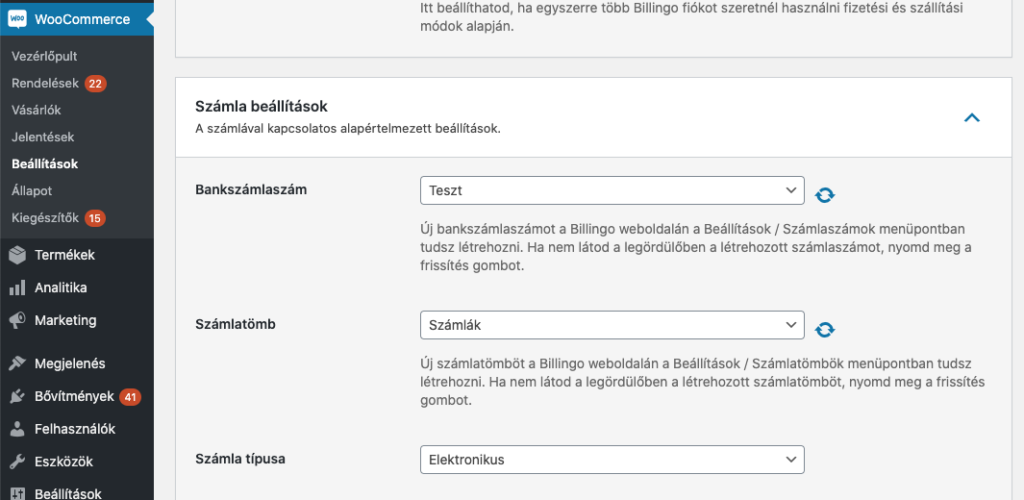Open the Számla típusa dropdown showing Elektronikus

tap(612, 460)
